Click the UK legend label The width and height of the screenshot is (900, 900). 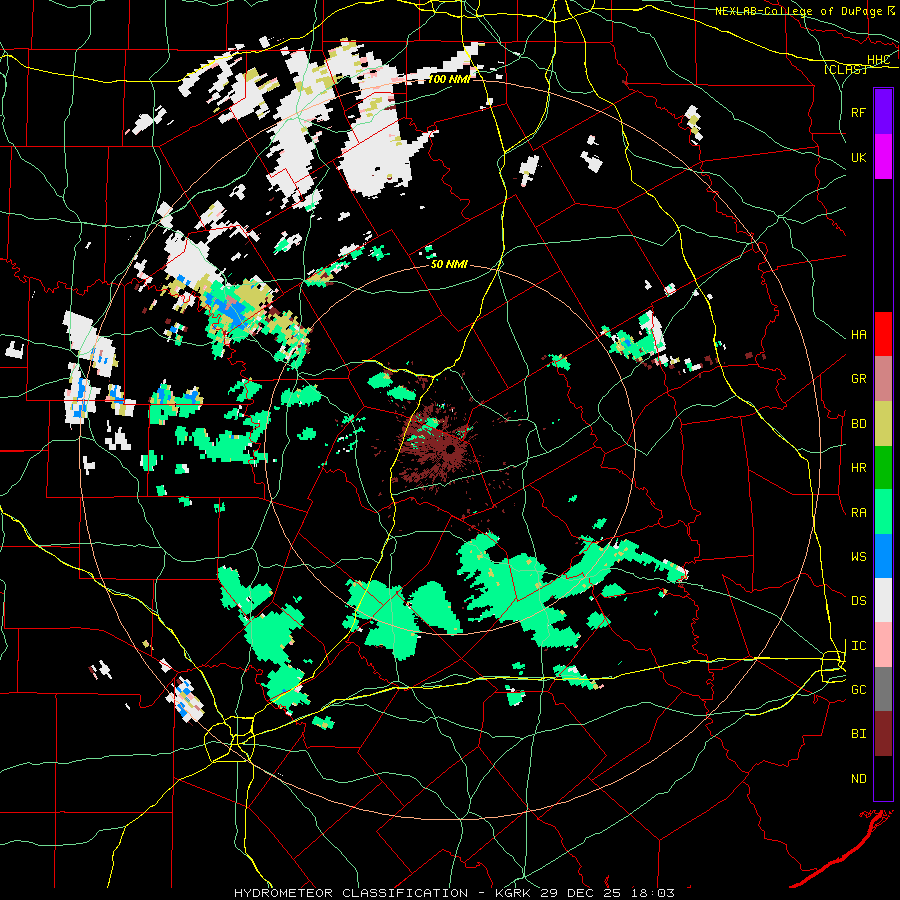[x=858, y=157]
